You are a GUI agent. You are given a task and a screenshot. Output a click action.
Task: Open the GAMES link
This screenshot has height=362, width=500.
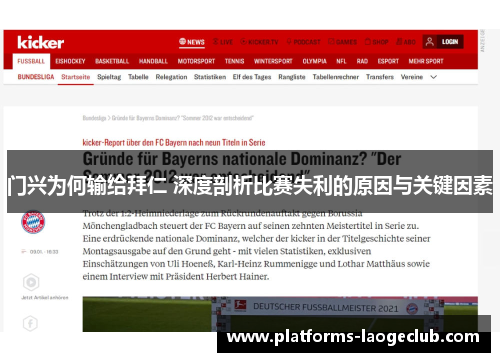click(342, 42)
